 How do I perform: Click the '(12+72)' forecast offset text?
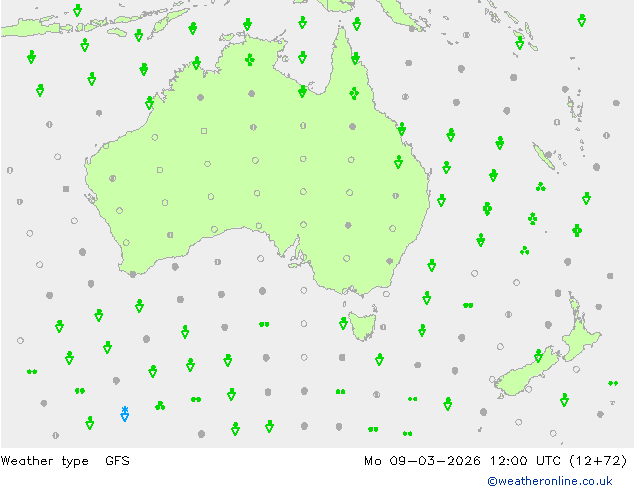[598, 461]
